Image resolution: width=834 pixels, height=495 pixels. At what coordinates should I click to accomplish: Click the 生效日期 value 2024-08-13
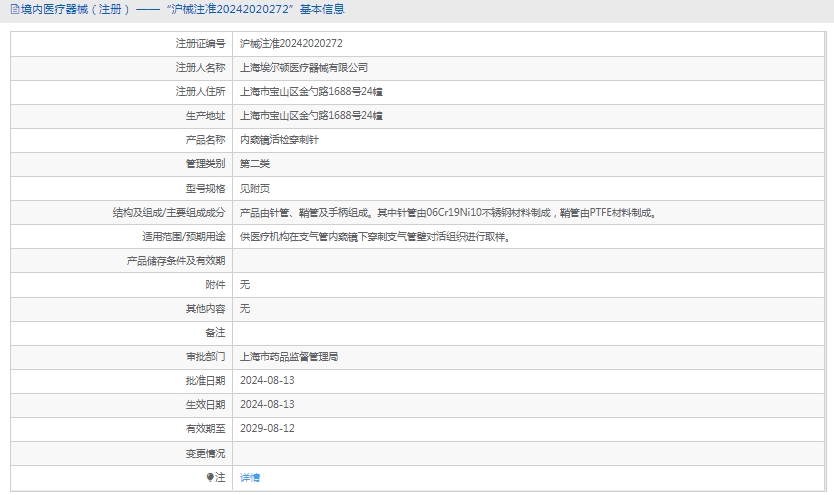tap(267, 404)
